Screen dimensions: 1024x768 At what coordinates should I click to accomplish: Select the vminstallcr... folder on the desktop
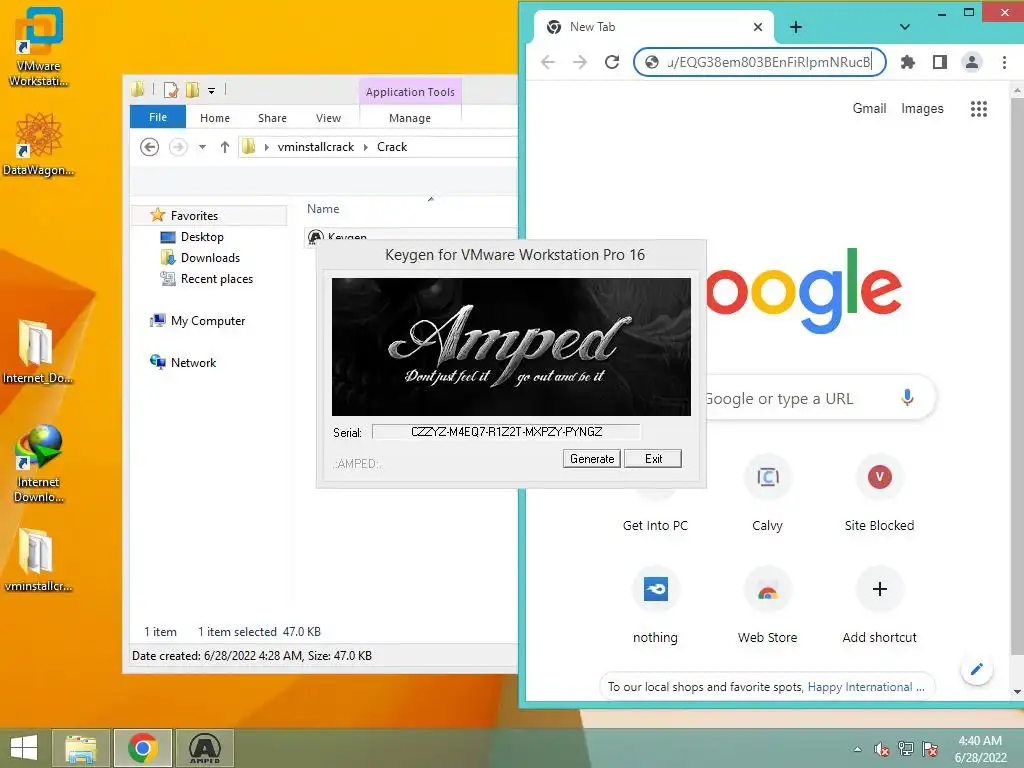38,560
